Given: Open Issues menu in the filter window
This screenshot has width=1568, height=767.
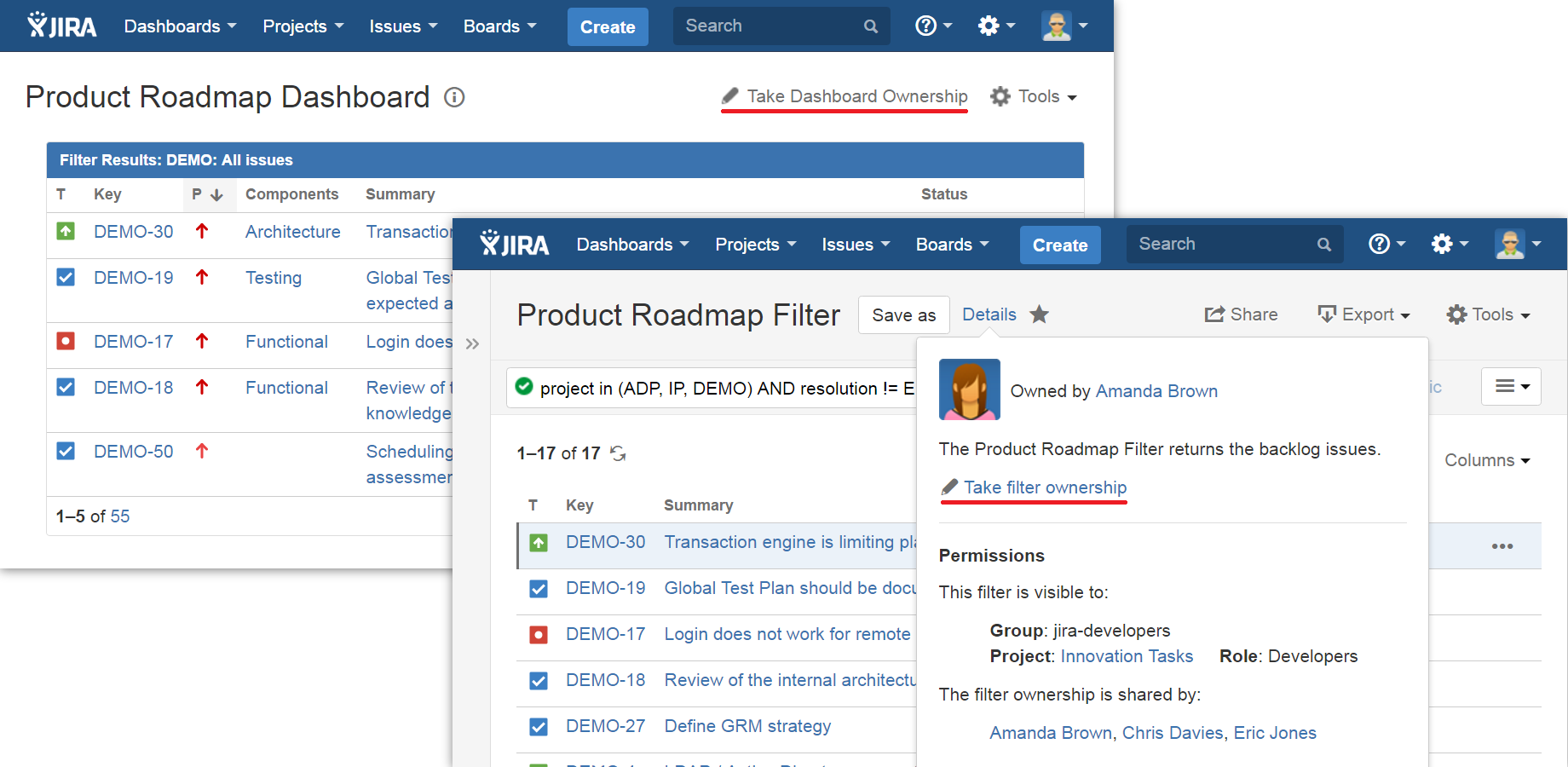Looking at the screenshot, I should (x=856, y=245).
